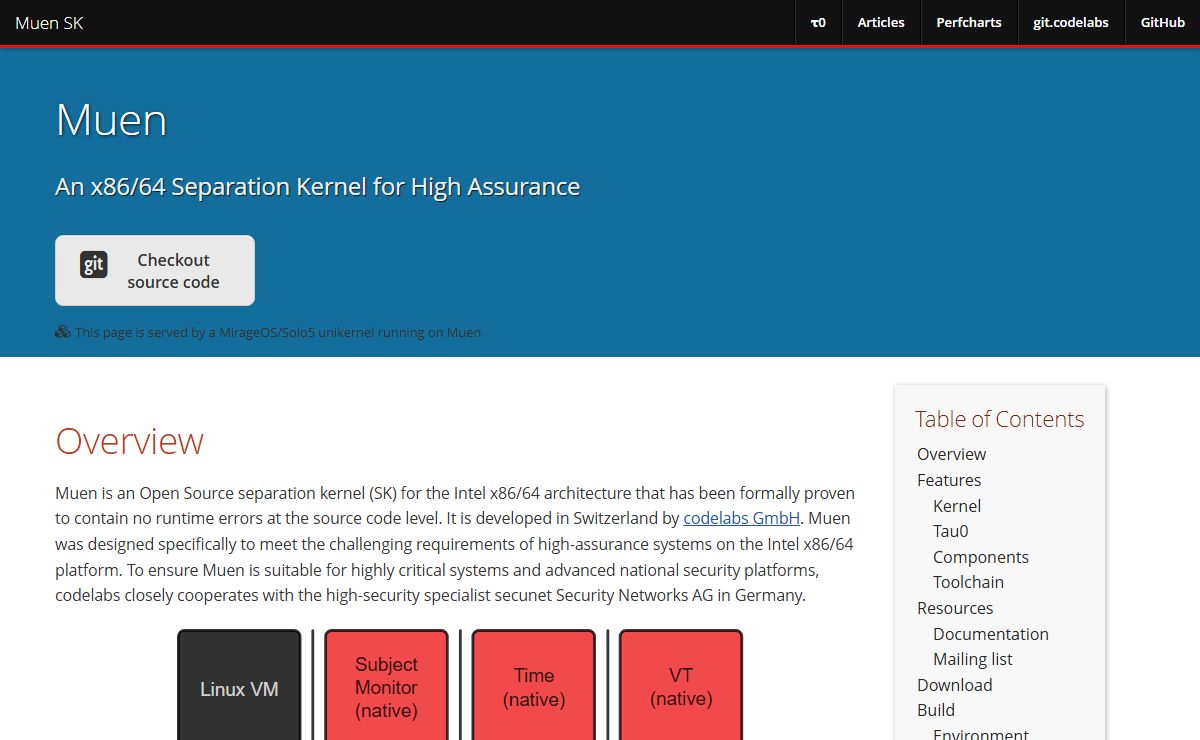Click the 'An x86/64 Separation Kernel' subtitle
1200x740 pixels.
coord(318,187)
